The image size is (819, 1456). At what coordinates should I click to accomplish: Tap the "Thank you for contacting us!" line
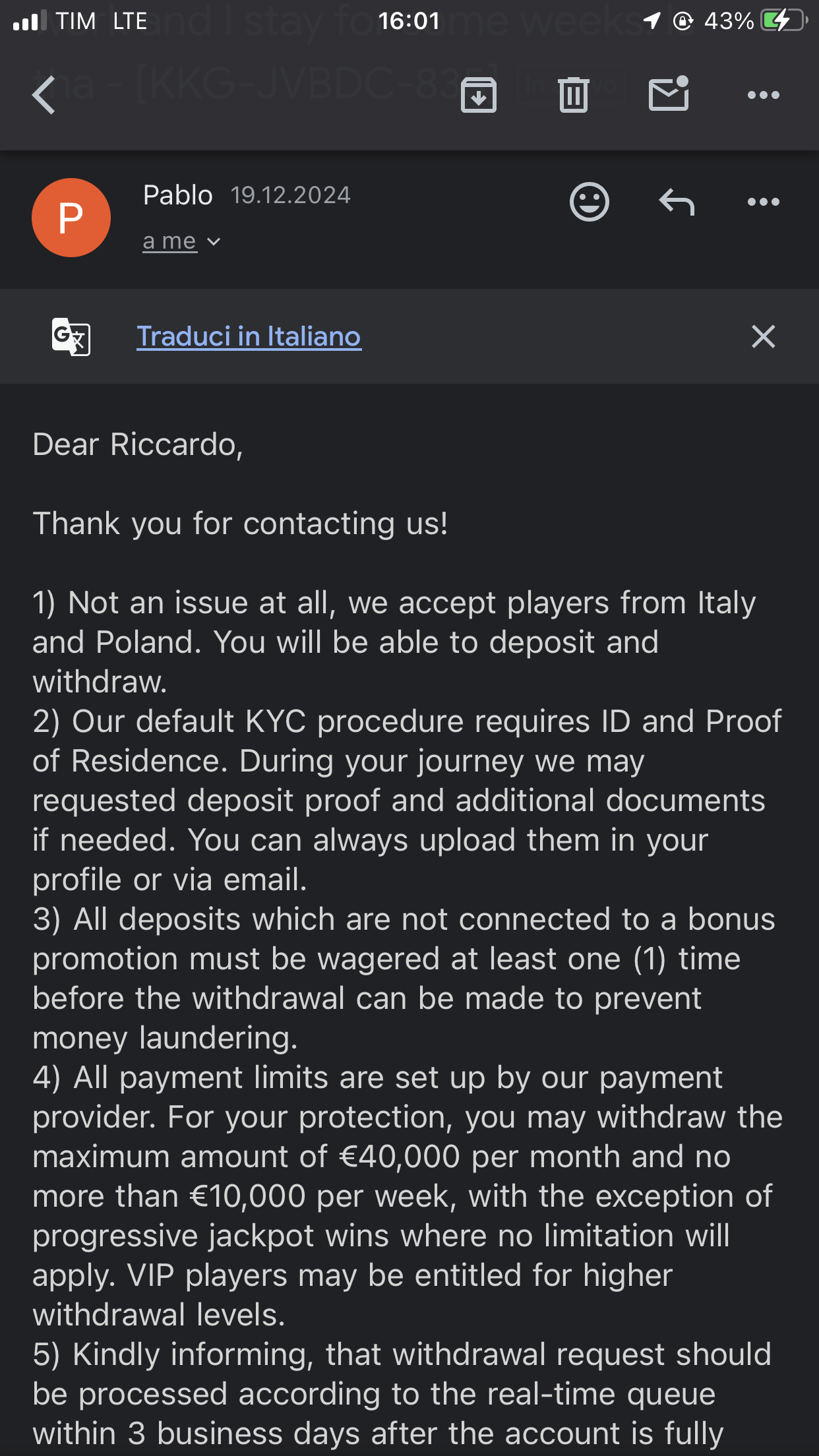(240, 524)
